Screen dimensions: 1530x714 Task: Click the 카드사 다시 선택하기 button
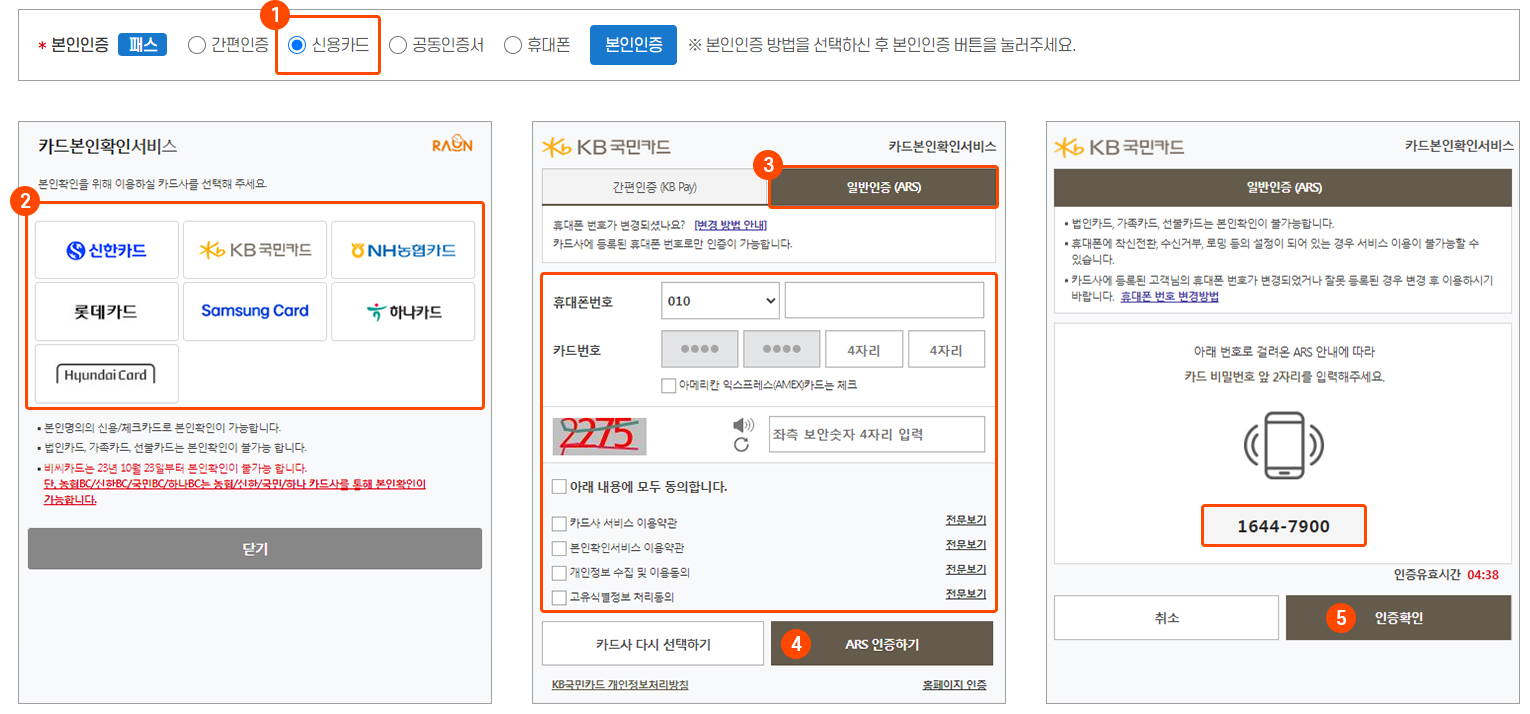coord(653,644)
